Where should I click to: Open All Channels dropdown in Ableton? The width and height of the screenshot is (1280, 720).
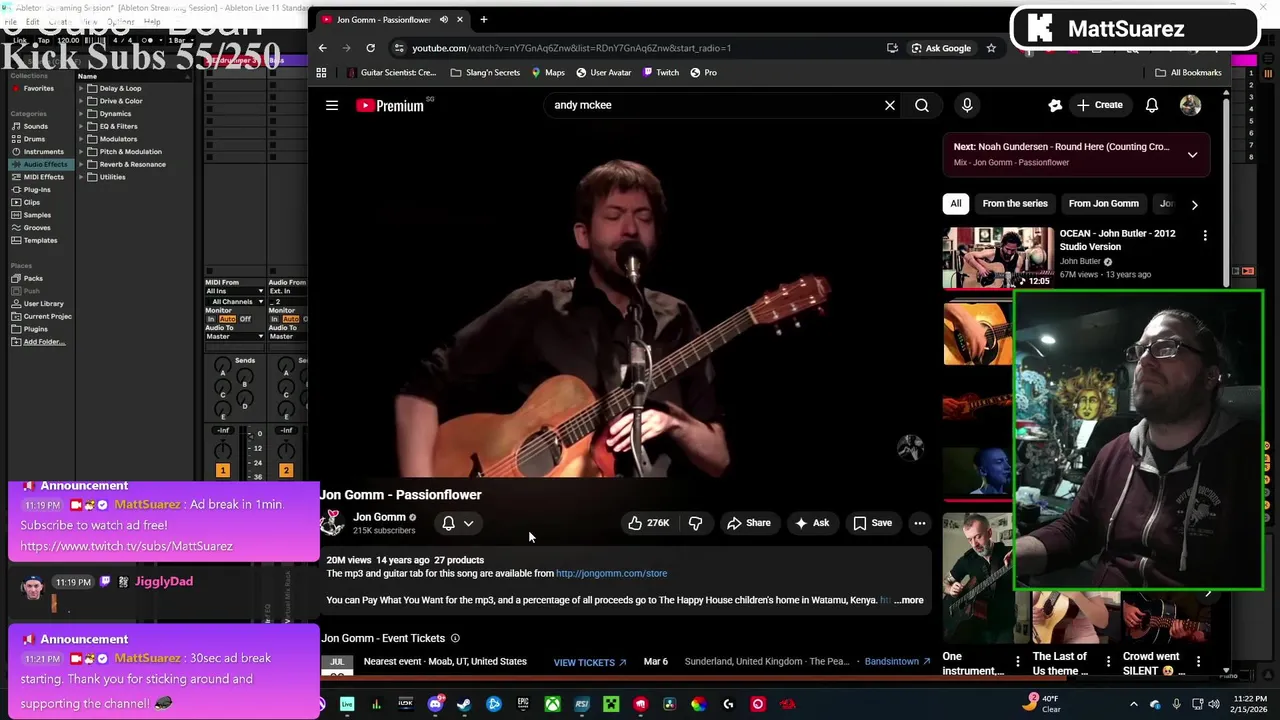[x=234, y=301]
